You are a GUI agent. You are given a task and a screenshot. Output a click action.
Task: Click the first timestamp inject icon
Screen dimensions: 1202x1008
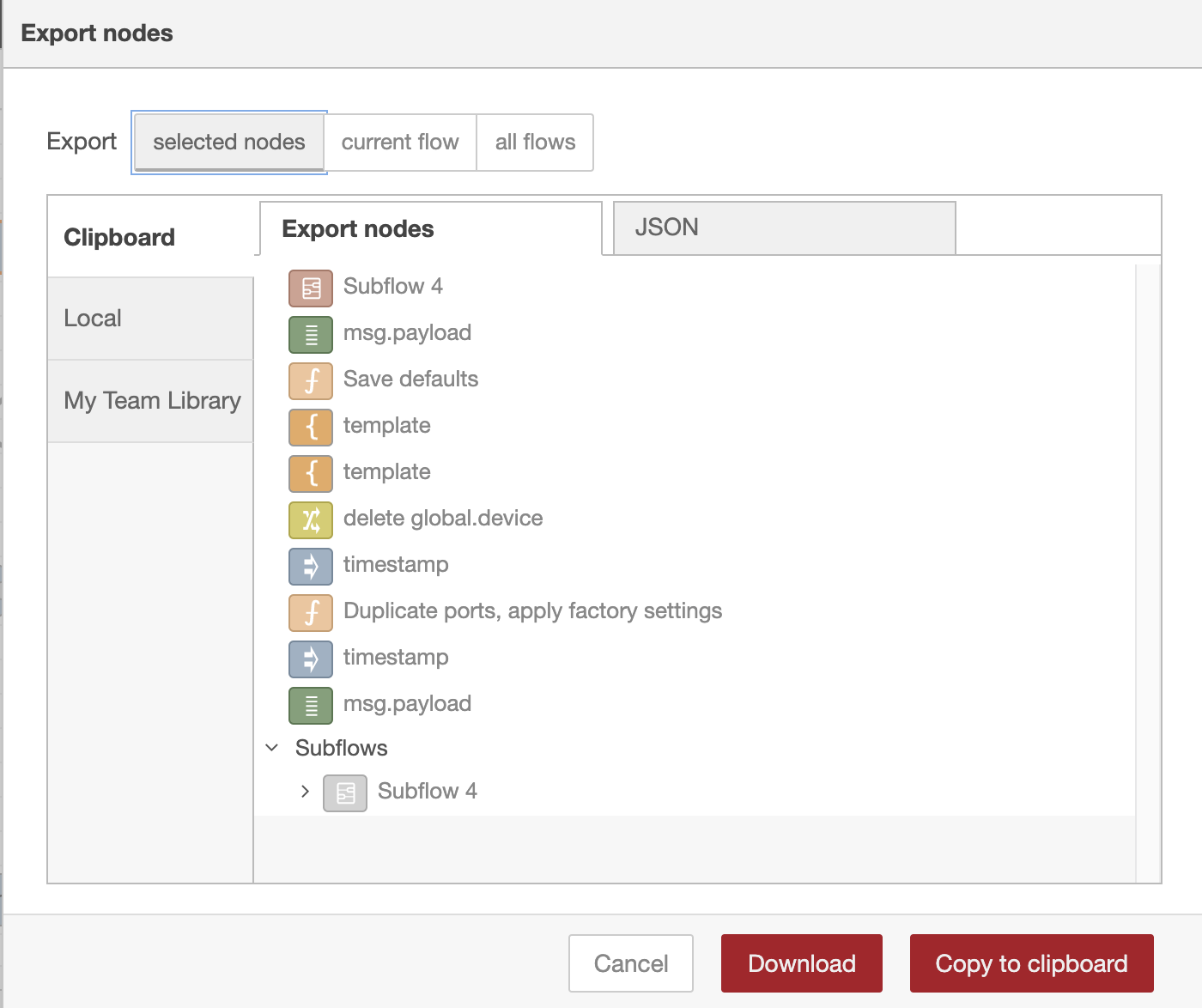tap(311, 567)
